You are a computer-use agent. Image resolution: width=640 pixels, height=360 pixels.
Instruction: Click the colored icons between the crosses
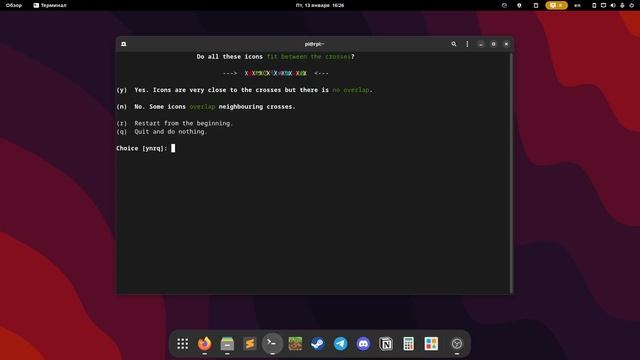[x=276, y=73]
